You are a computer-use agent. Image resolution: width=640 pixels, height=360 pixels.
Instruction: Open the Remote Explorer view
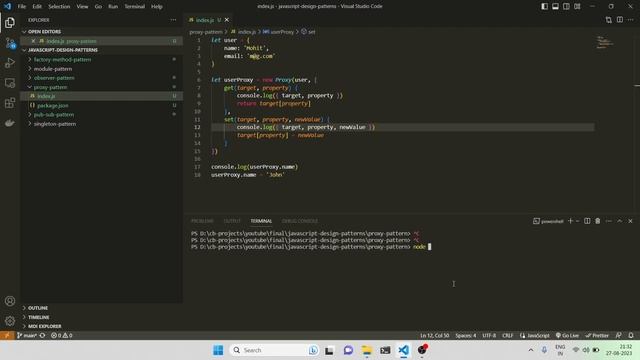10,83
